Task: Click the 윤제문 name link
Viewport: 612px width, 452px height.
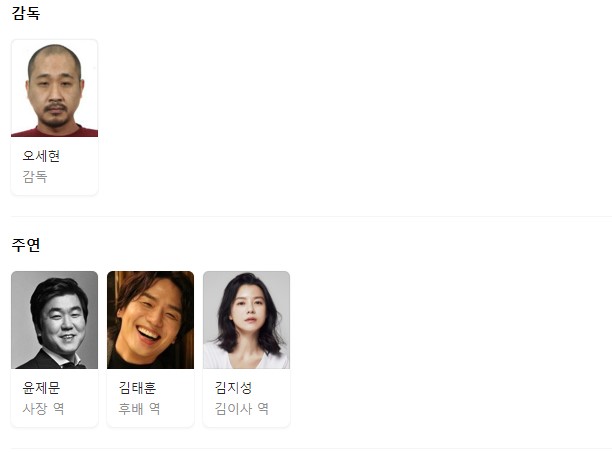Action: coord(41,388)
